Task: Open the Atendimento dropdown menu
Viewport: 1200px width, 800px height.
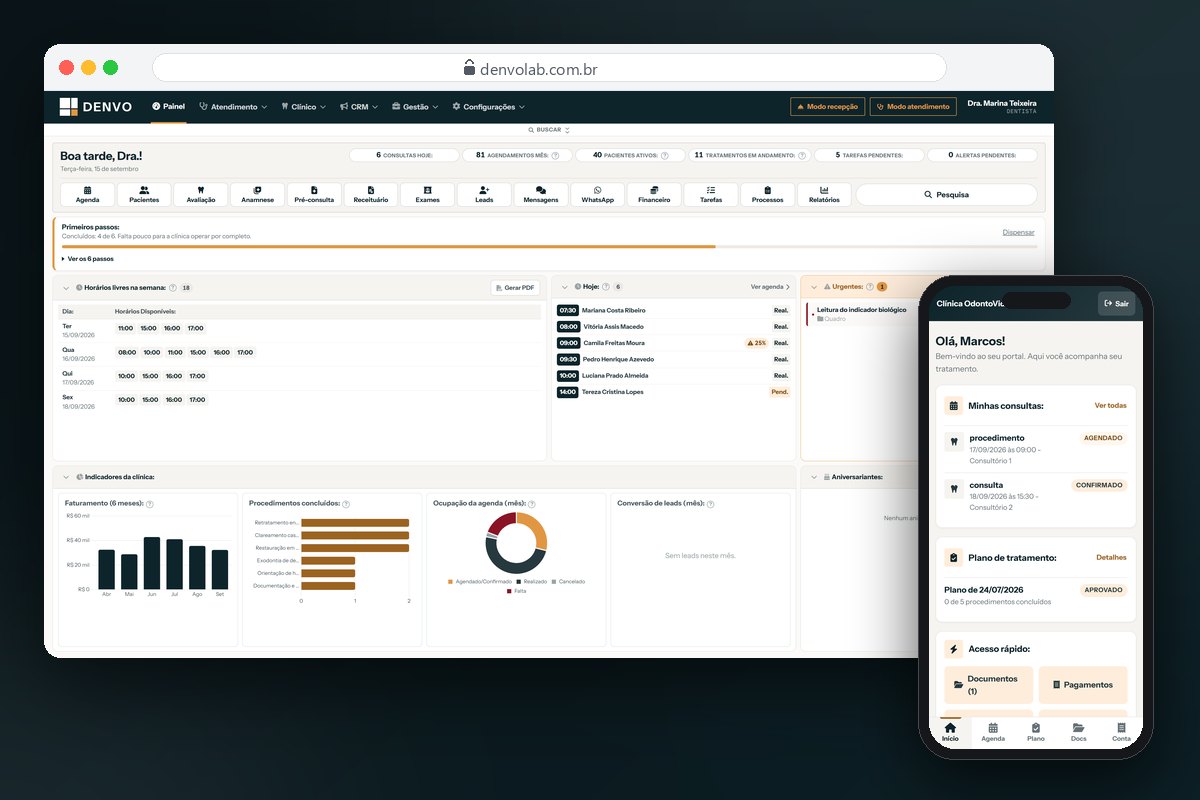Action: tap(233, 107)
